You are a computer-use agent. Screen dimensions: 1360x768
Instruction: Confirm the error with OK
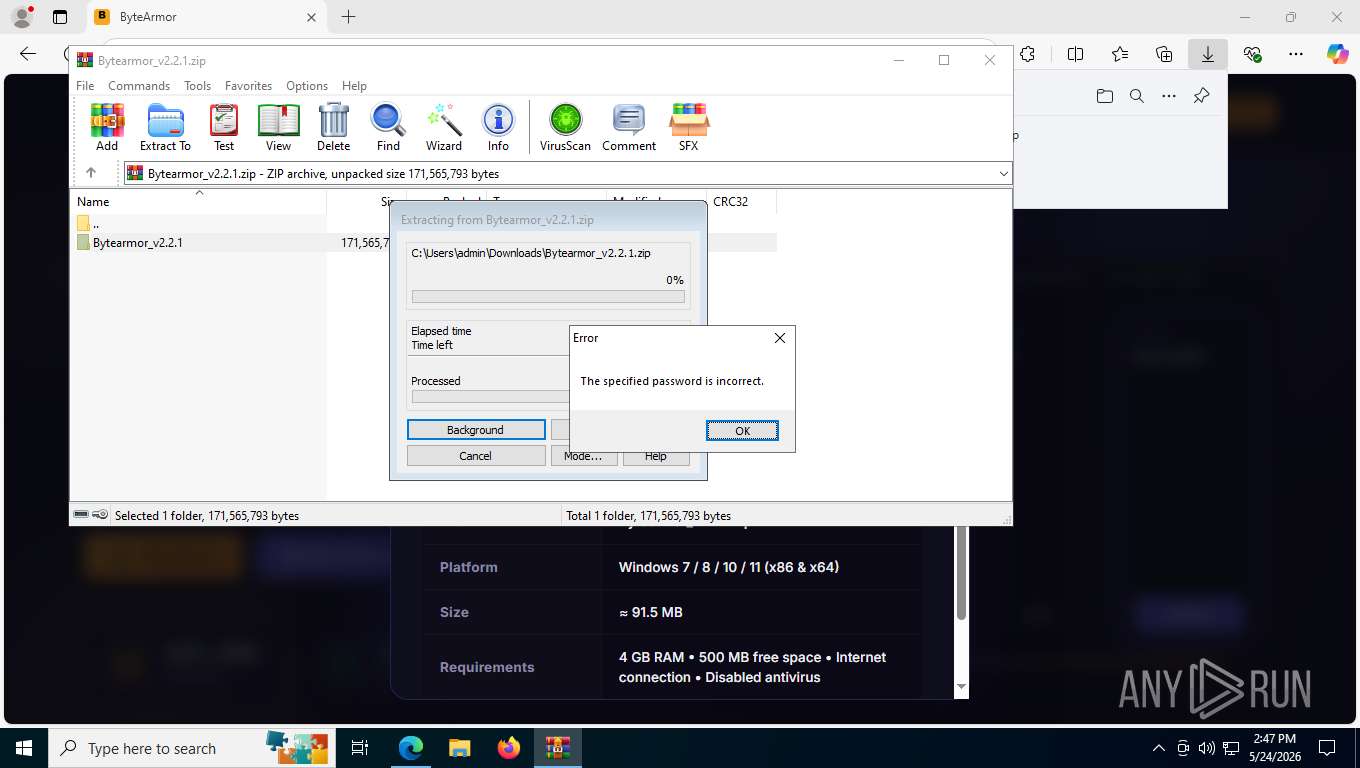coord(742,431)
